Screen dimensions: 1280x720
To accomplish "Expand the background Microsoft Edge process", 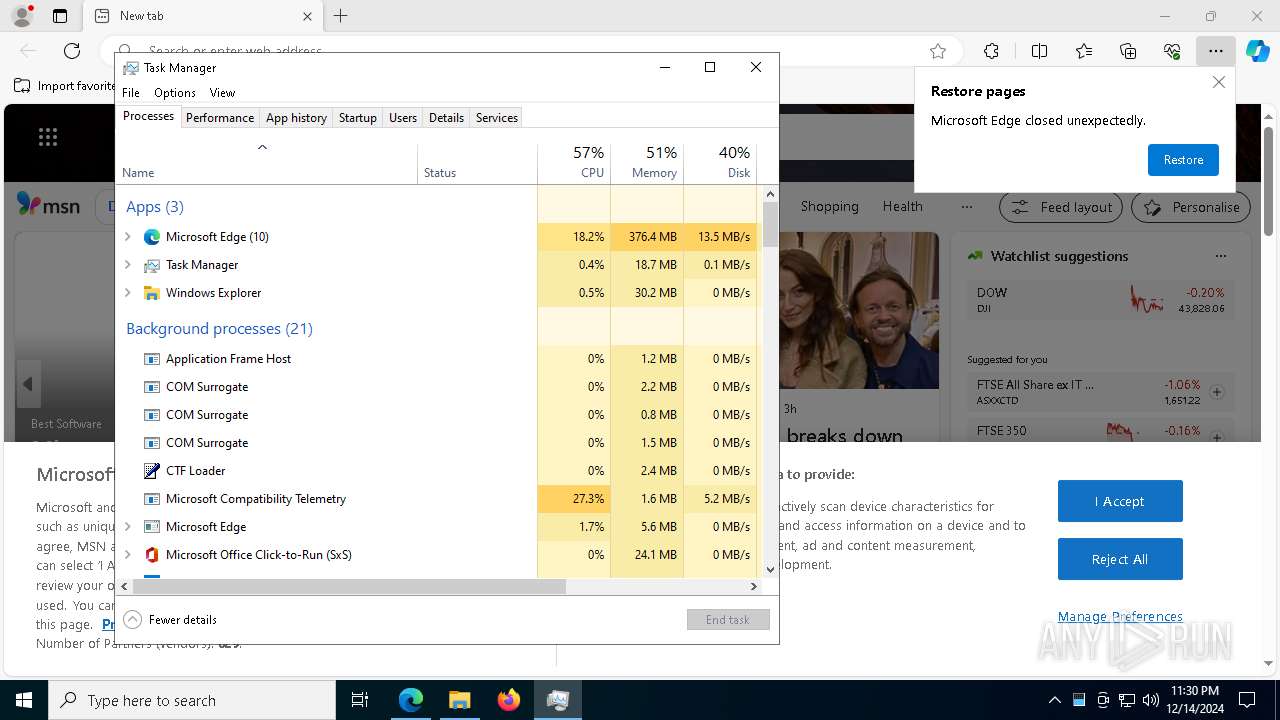I will pyautogui.click(x=127, y=527).
